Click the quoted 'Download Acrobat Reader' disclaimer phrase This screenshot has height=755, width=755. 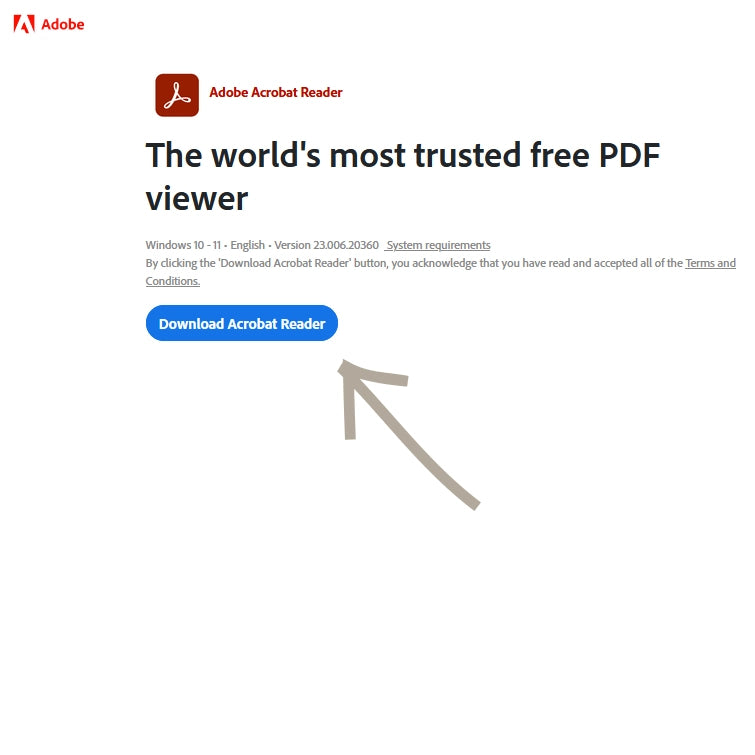285,263
